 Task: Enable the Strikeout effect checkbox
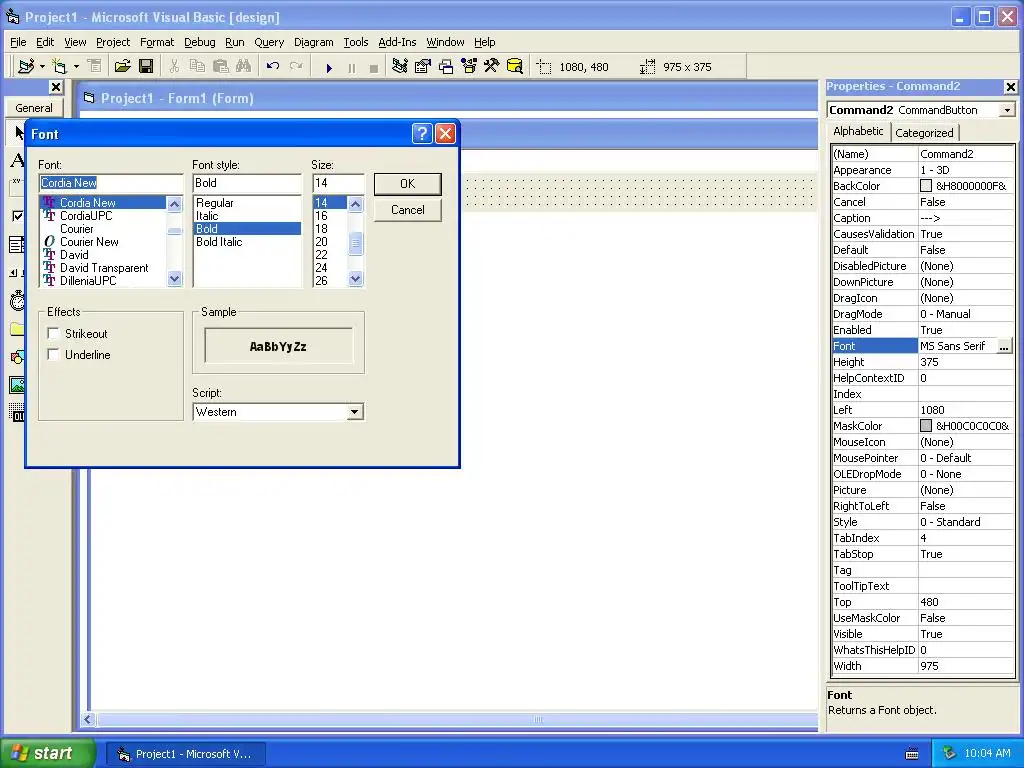point(54,334)
